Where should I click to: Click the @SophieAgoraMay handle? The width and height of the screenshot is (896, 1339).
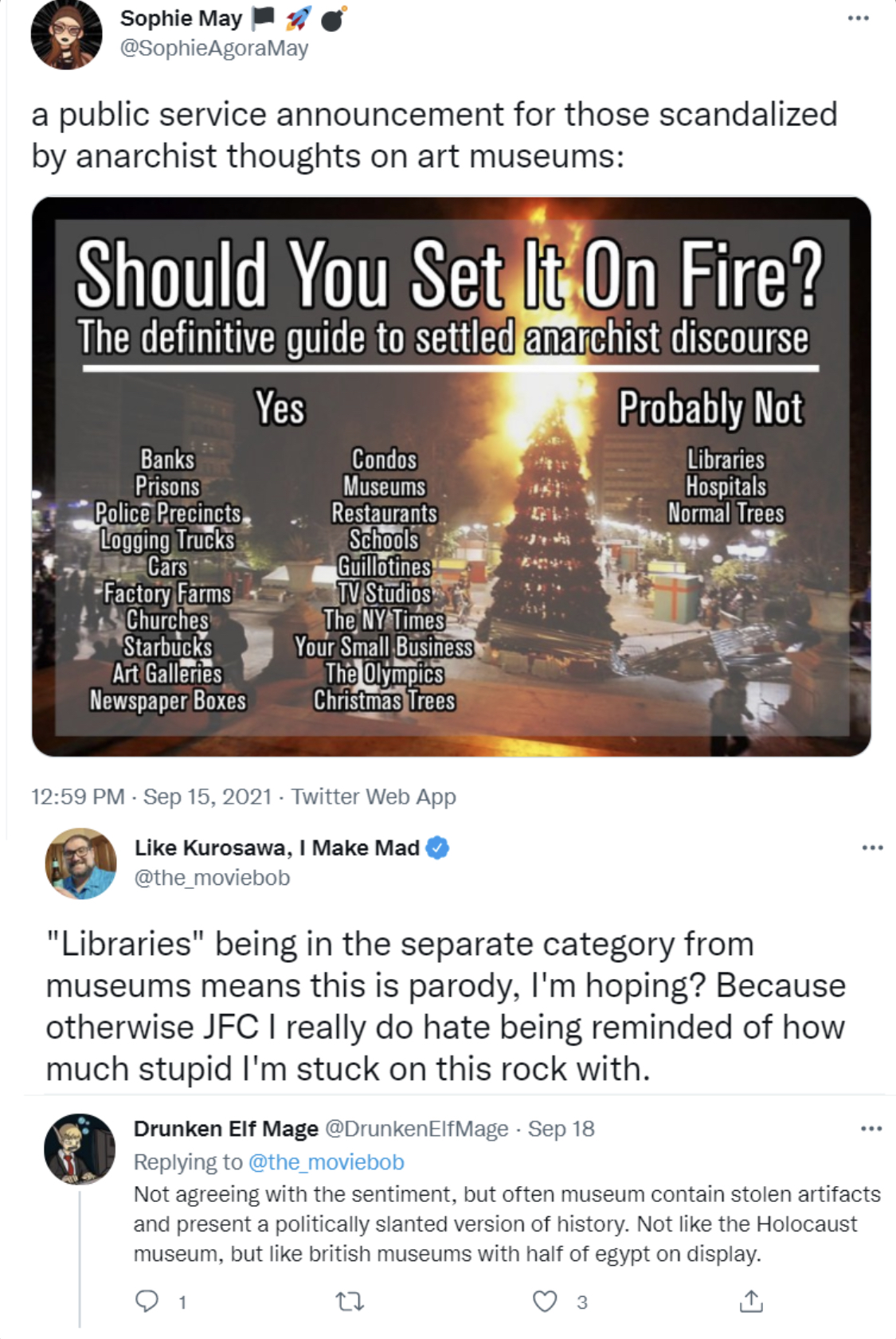pyautogui.click(x=214, y=49)
